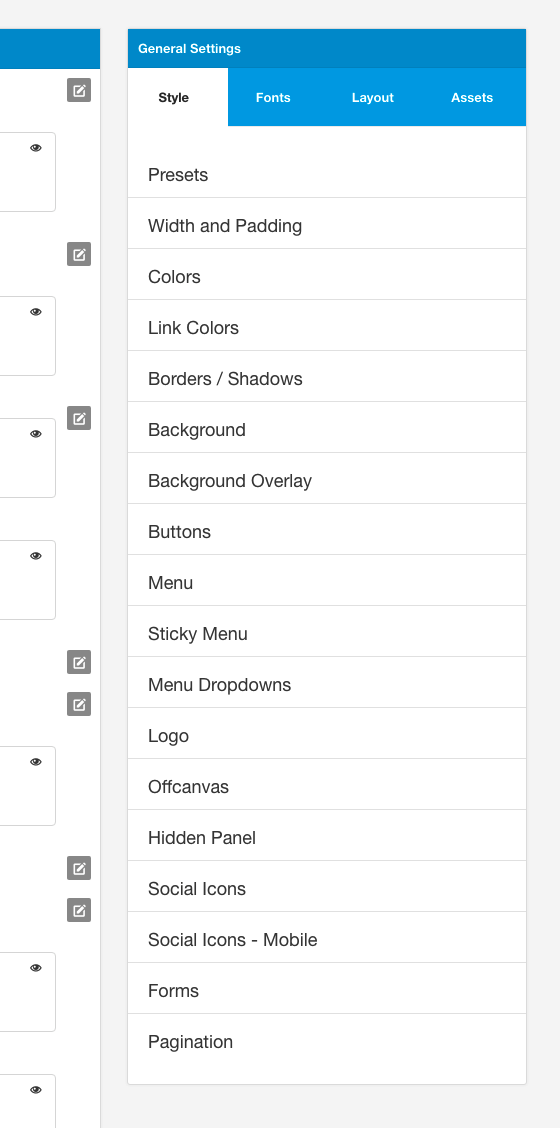Open the Assets tab
The image size is (560, 1128).
[x=472, y=98]
